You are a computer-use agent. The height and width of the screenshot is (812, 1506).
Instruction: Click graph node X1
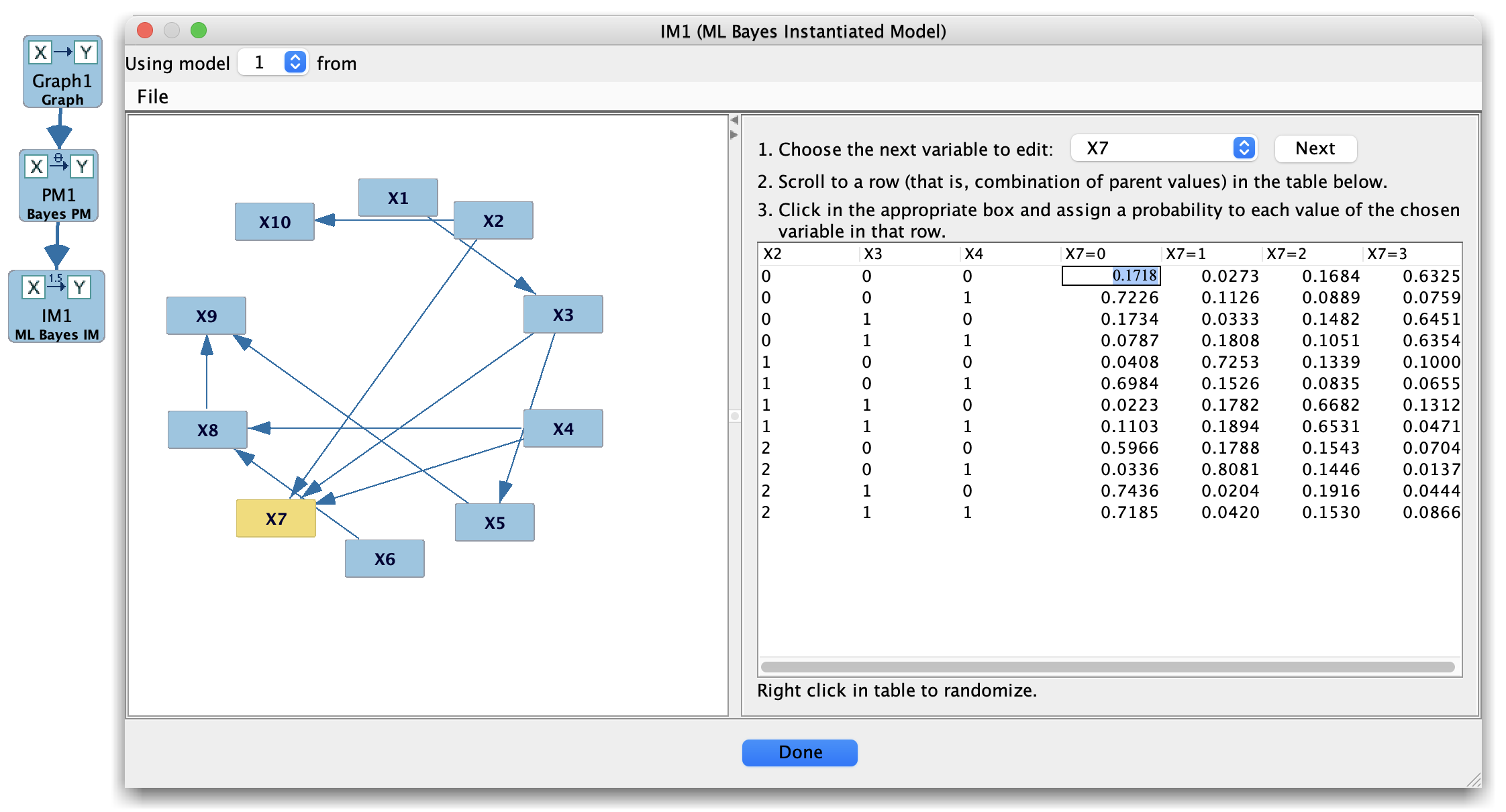tap(398, 198)
